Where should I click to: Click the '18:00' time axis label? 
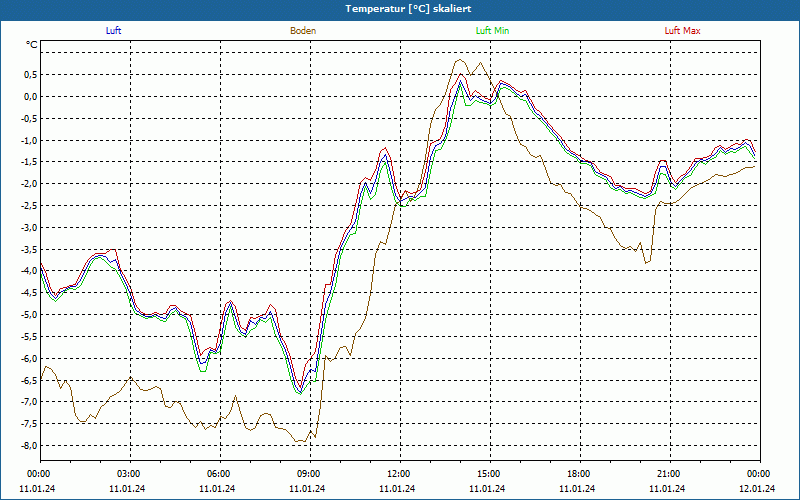pyautogui.click(x=581, y=474)
